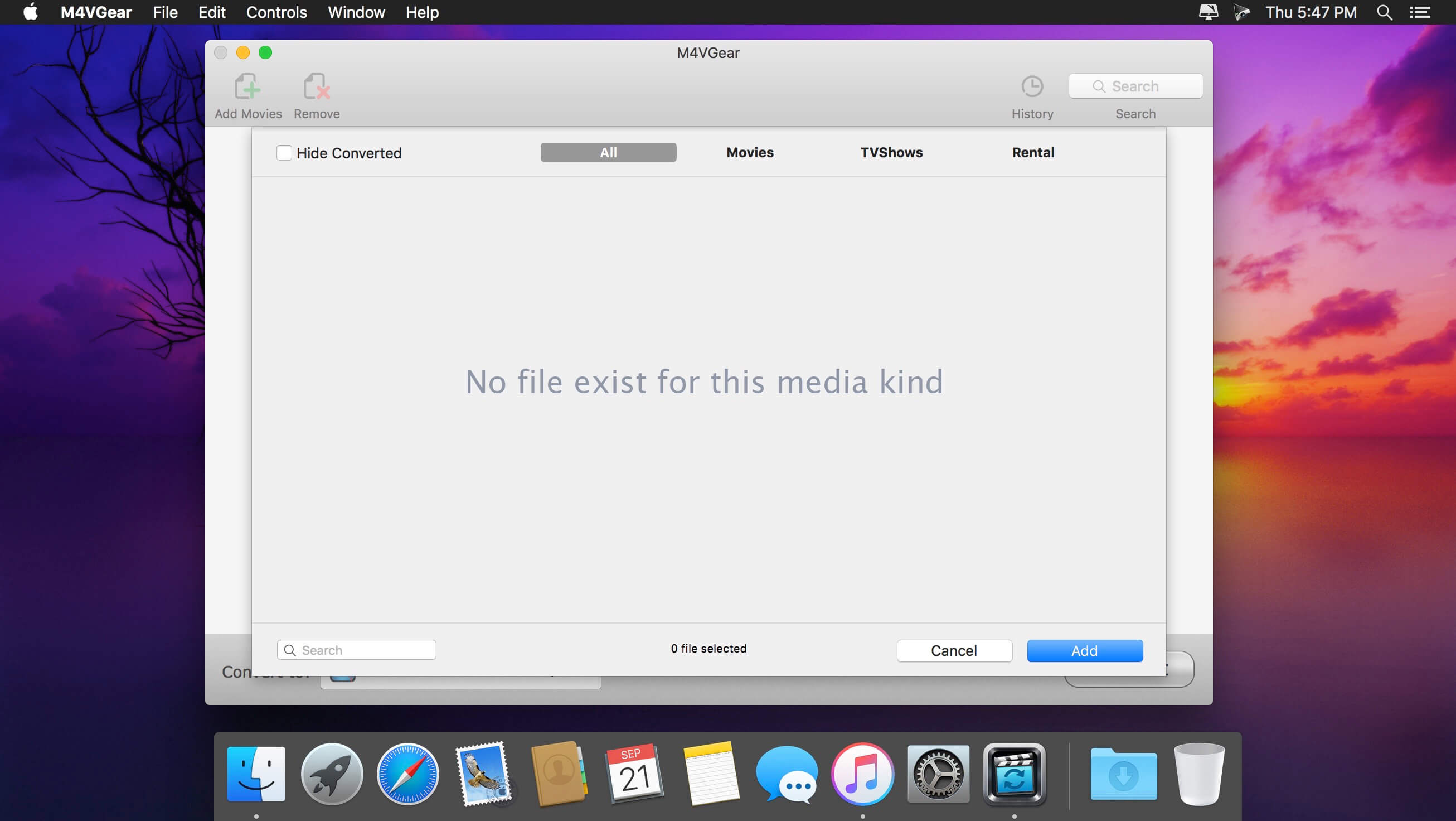Open the Apple menu
Screen dimensions: 1456x821
31,12
